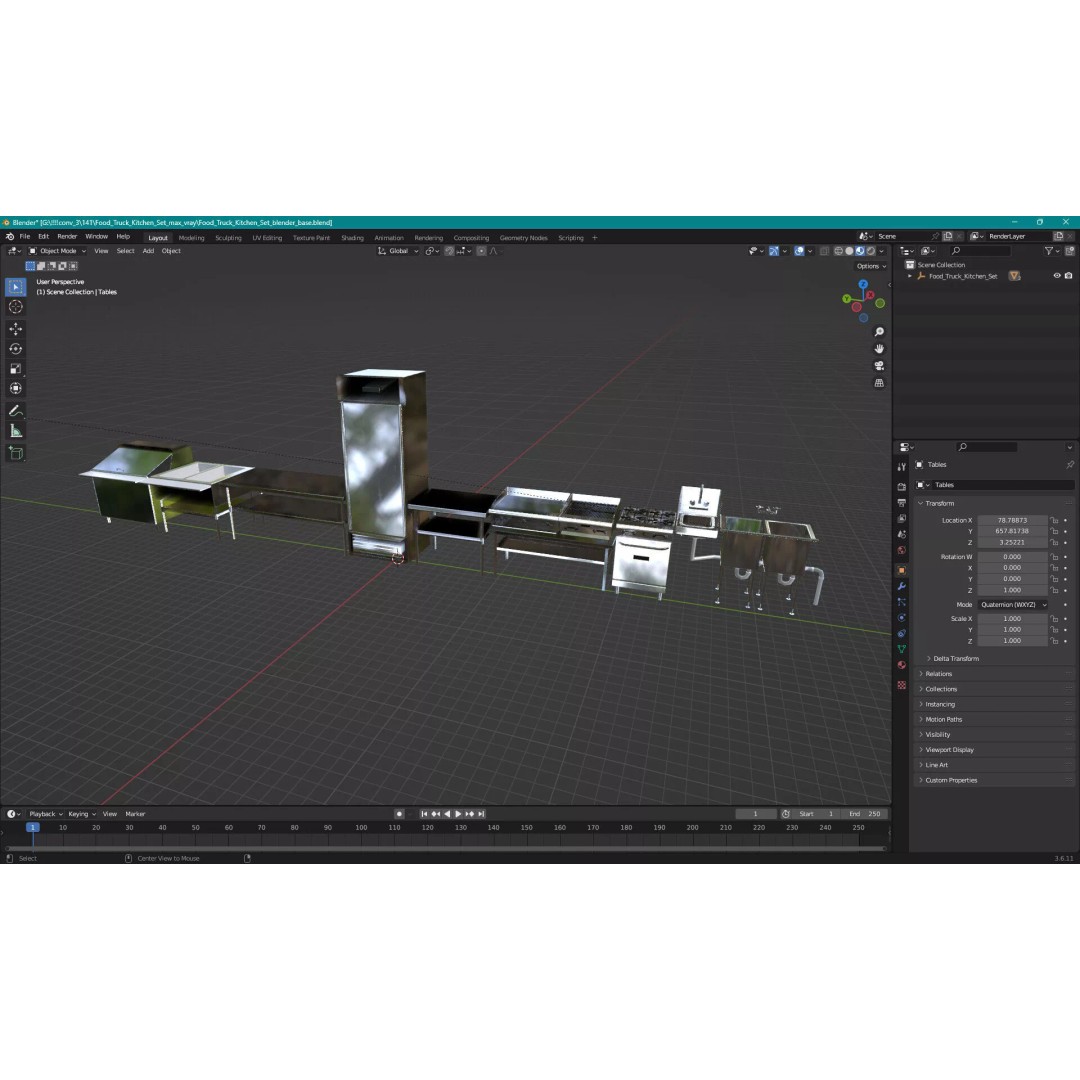The image size is (1080, 1080).
Task: Open Global transform orientation dropdown
Action: tap(398, 251)
